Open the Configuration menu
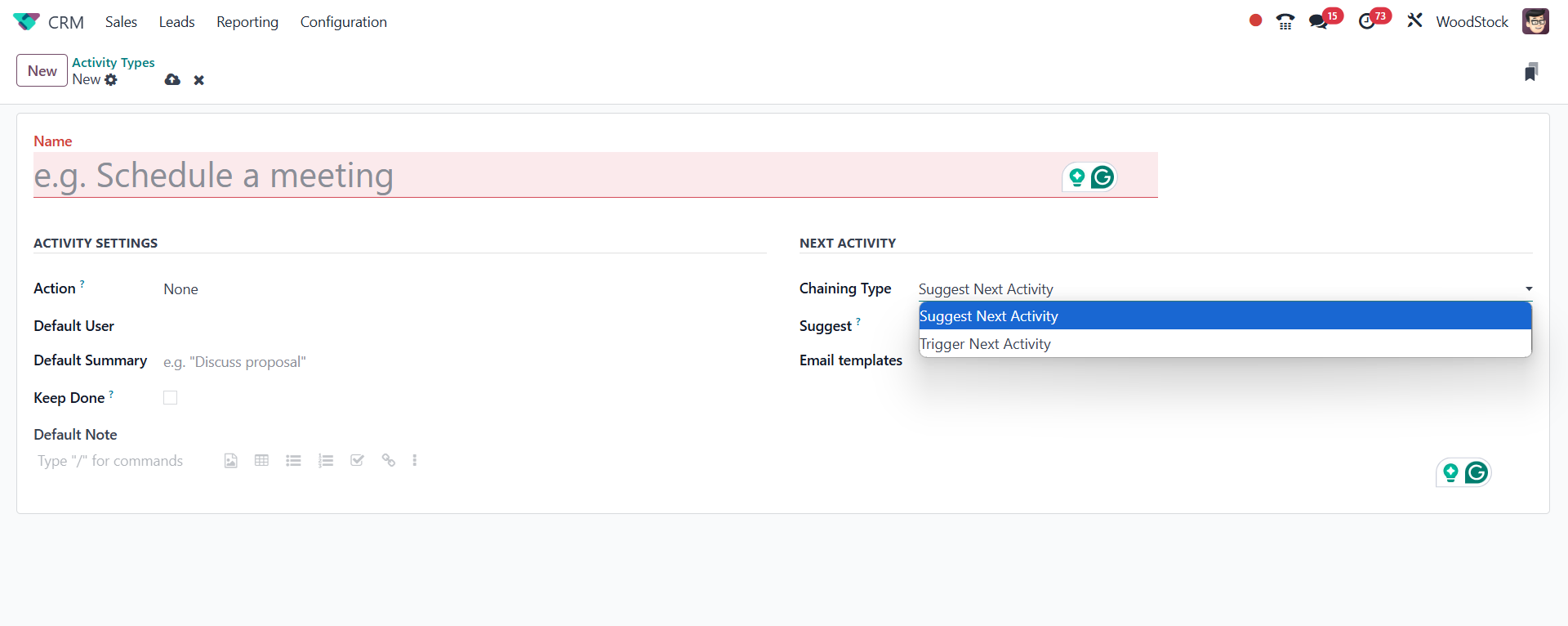This screenshot has width=1568, height=626. (x=343, y=22)
